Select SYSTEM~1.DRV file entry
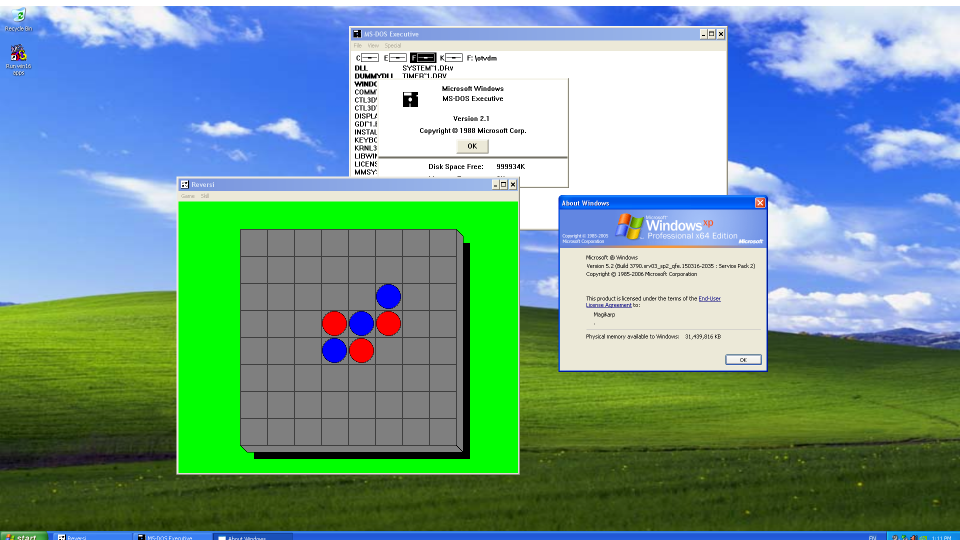The width and height of the screenshot is (960, 540). click(428, 68)
